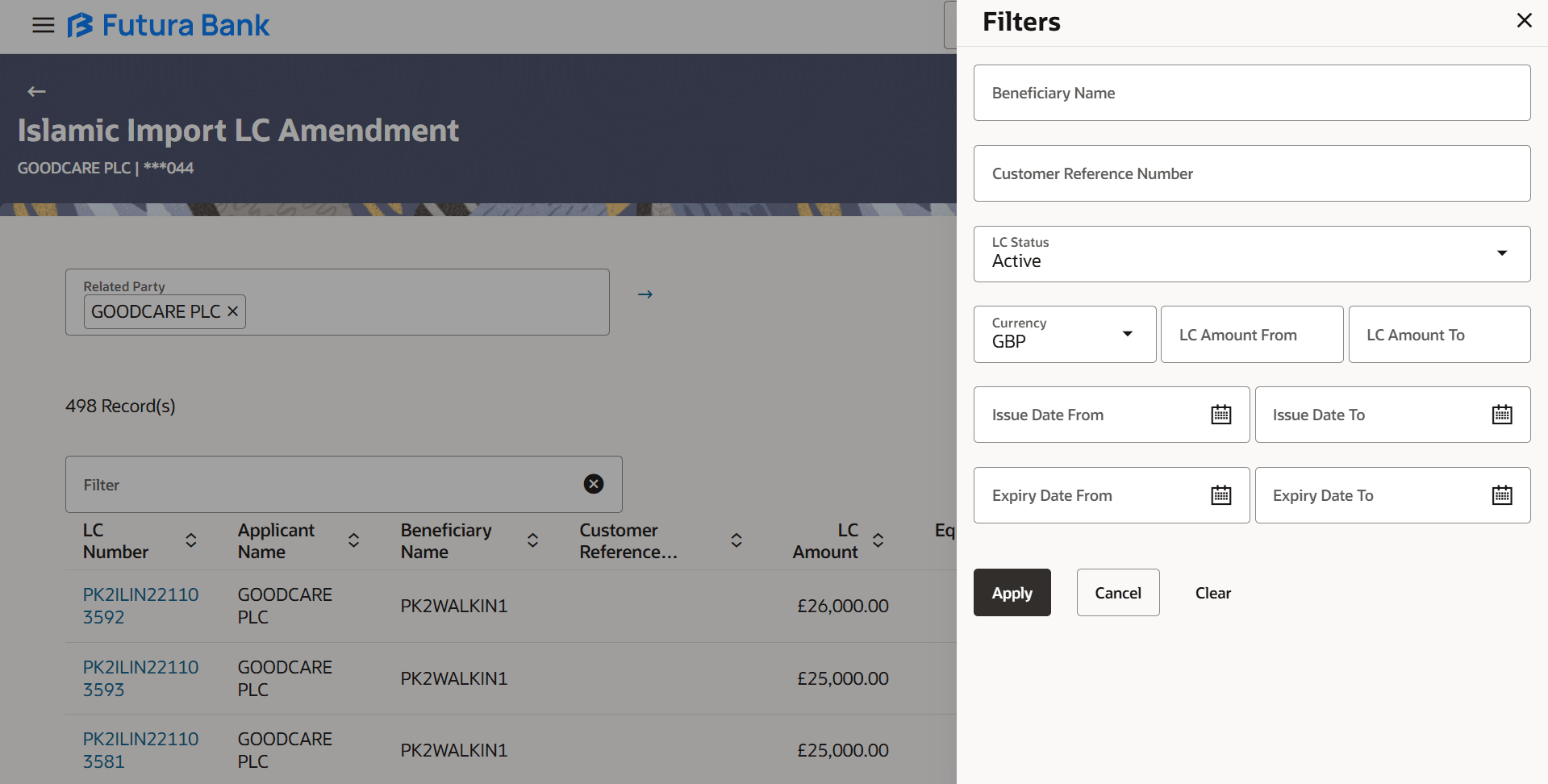1548x784 pixels.
Task: Open Expiry Date To calendar picker
Action: (1502, 495)
